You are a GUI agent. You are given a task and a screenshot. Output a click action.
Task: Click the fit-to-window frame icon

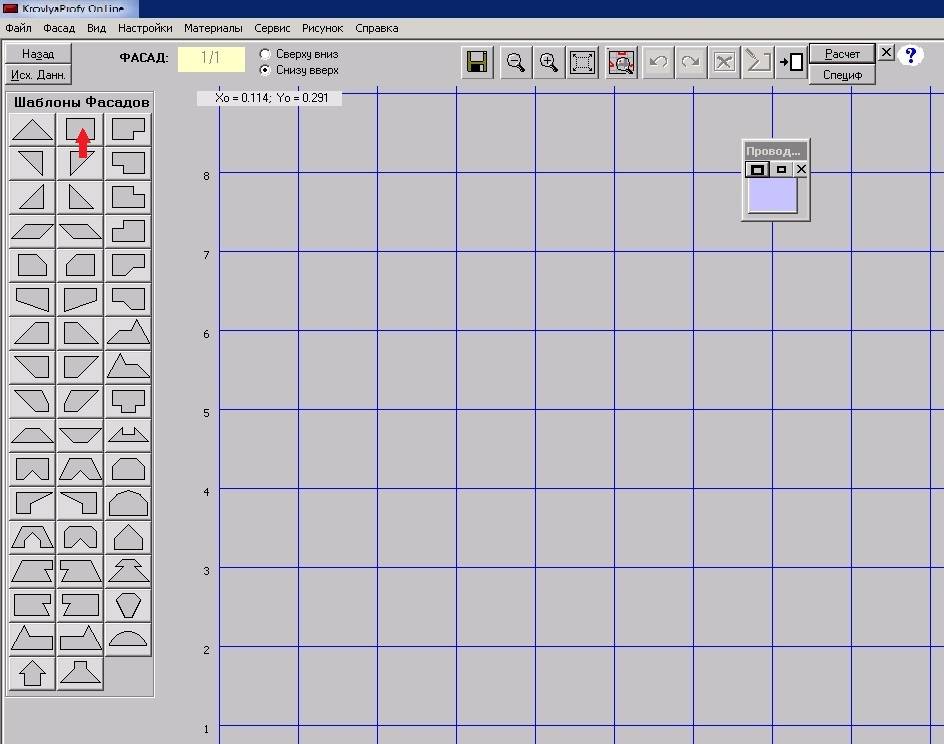click(x=582, y=63)
